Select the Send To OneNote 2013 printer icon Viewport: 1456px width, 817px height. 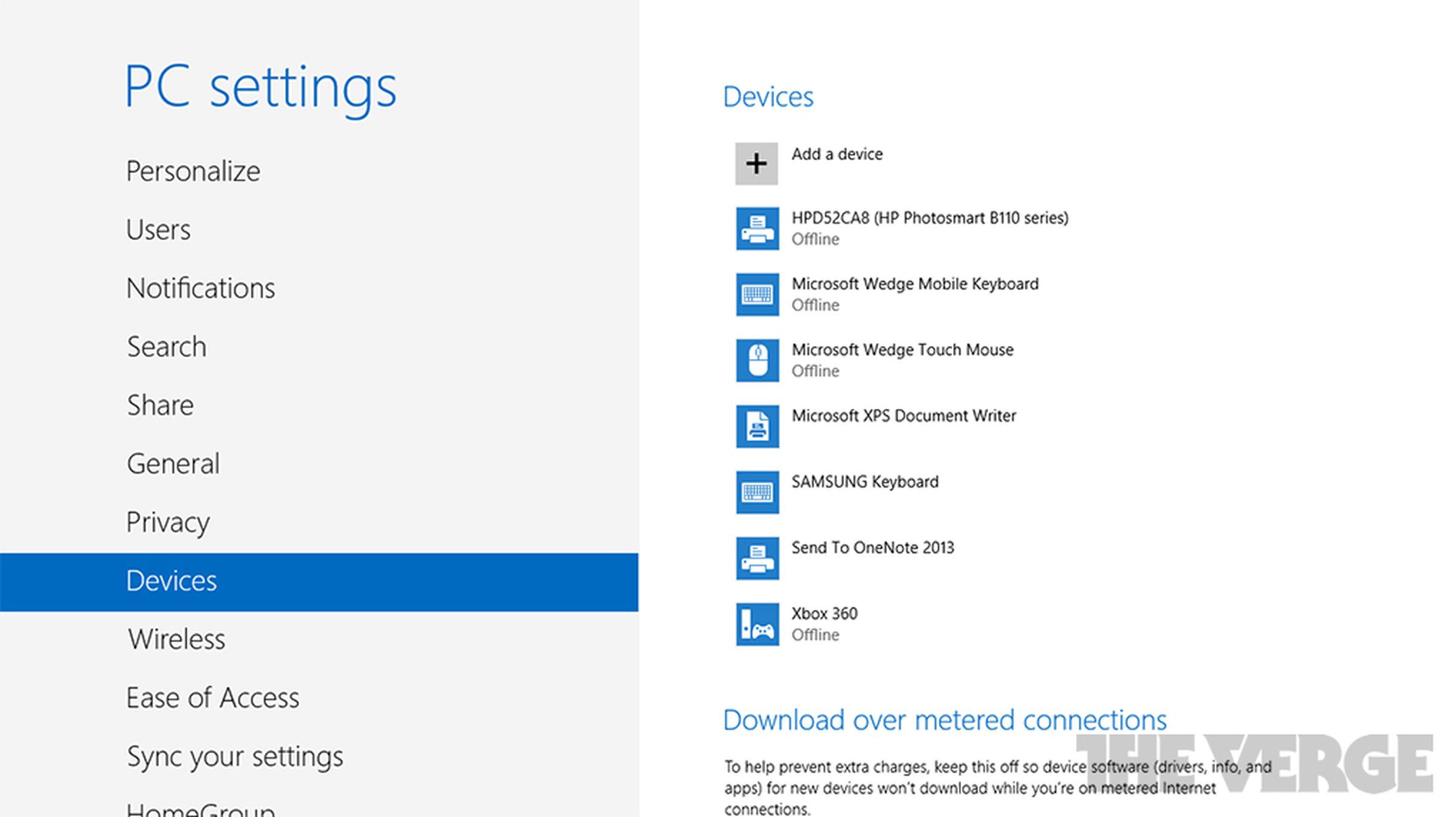click(757, 558)
